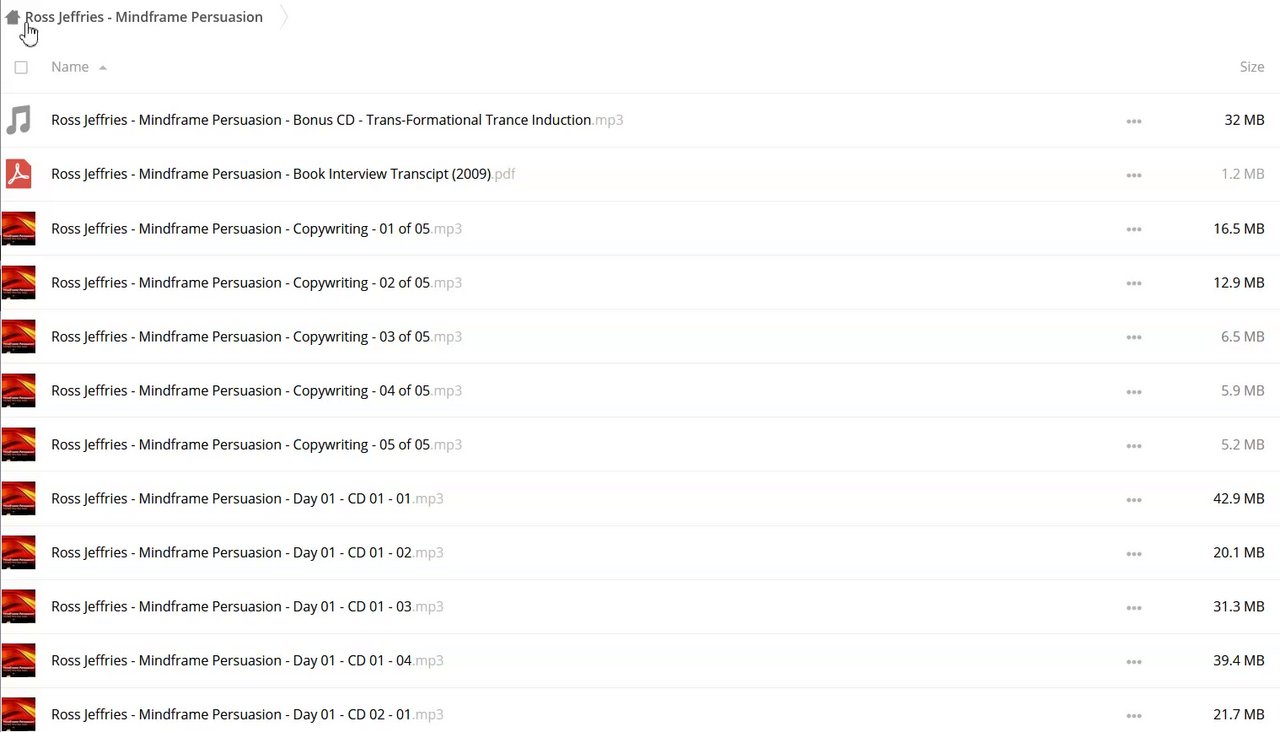
Task: Open Ross Jeffries - Mindframe Persuasion breadcrumb
Action: pos(144,17)
